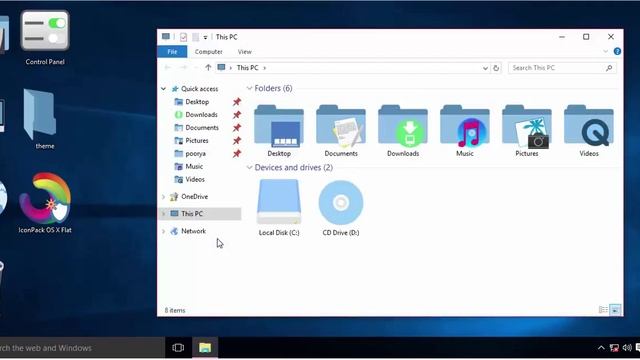Select Videos in navigation sidebar

coord(195,180)
